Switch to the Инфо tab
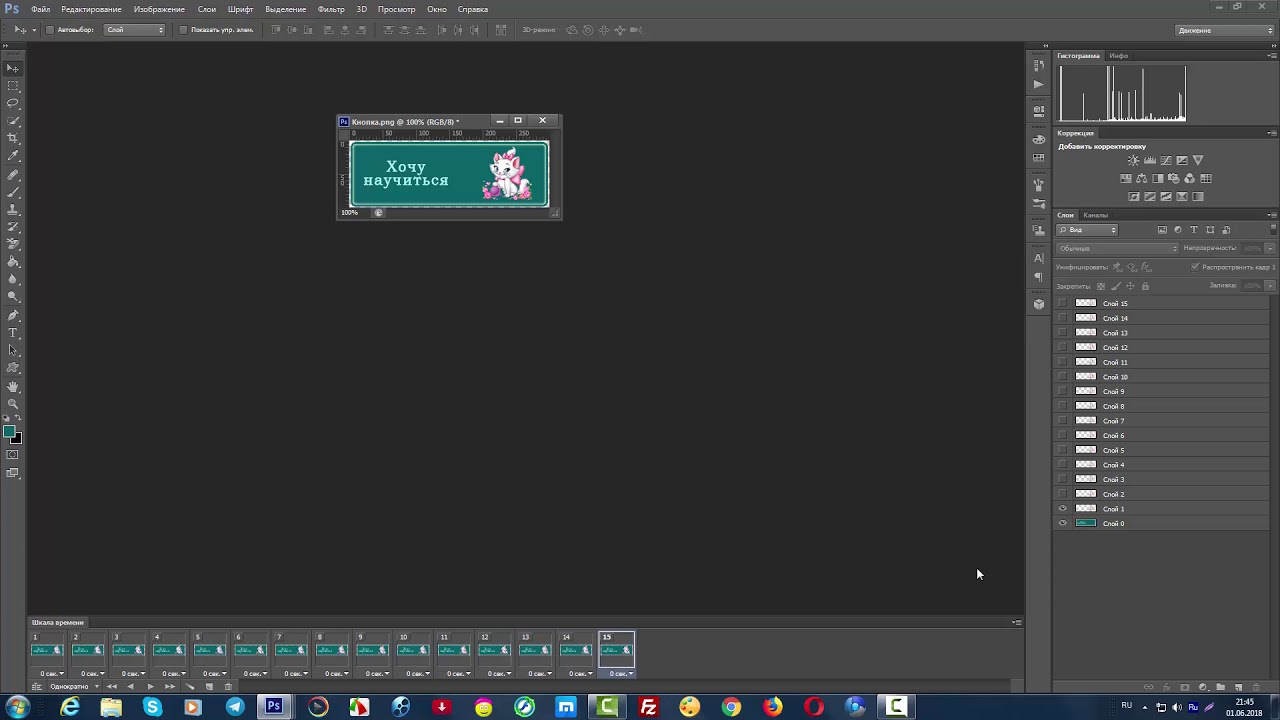 click(1118, 56)
